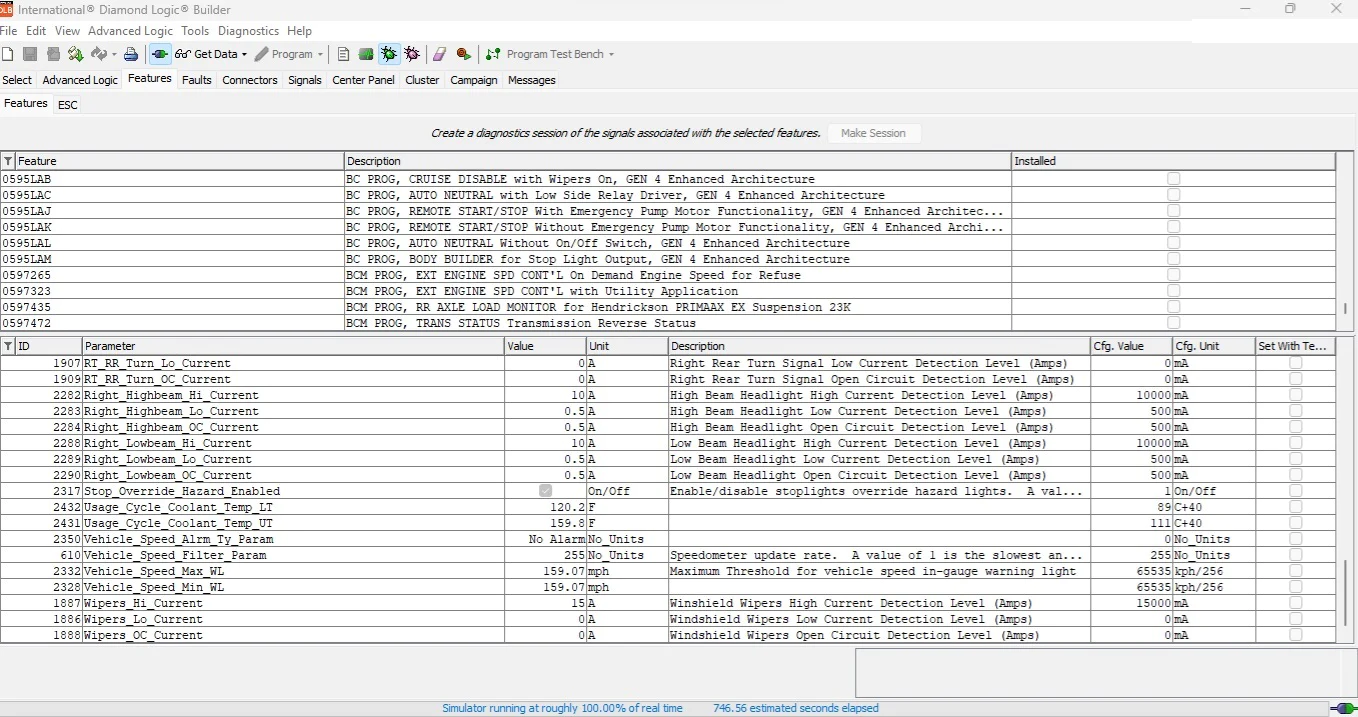1358x717 pixels.
Task: Open the Program dropdown arrow
Action: (320, 55)
